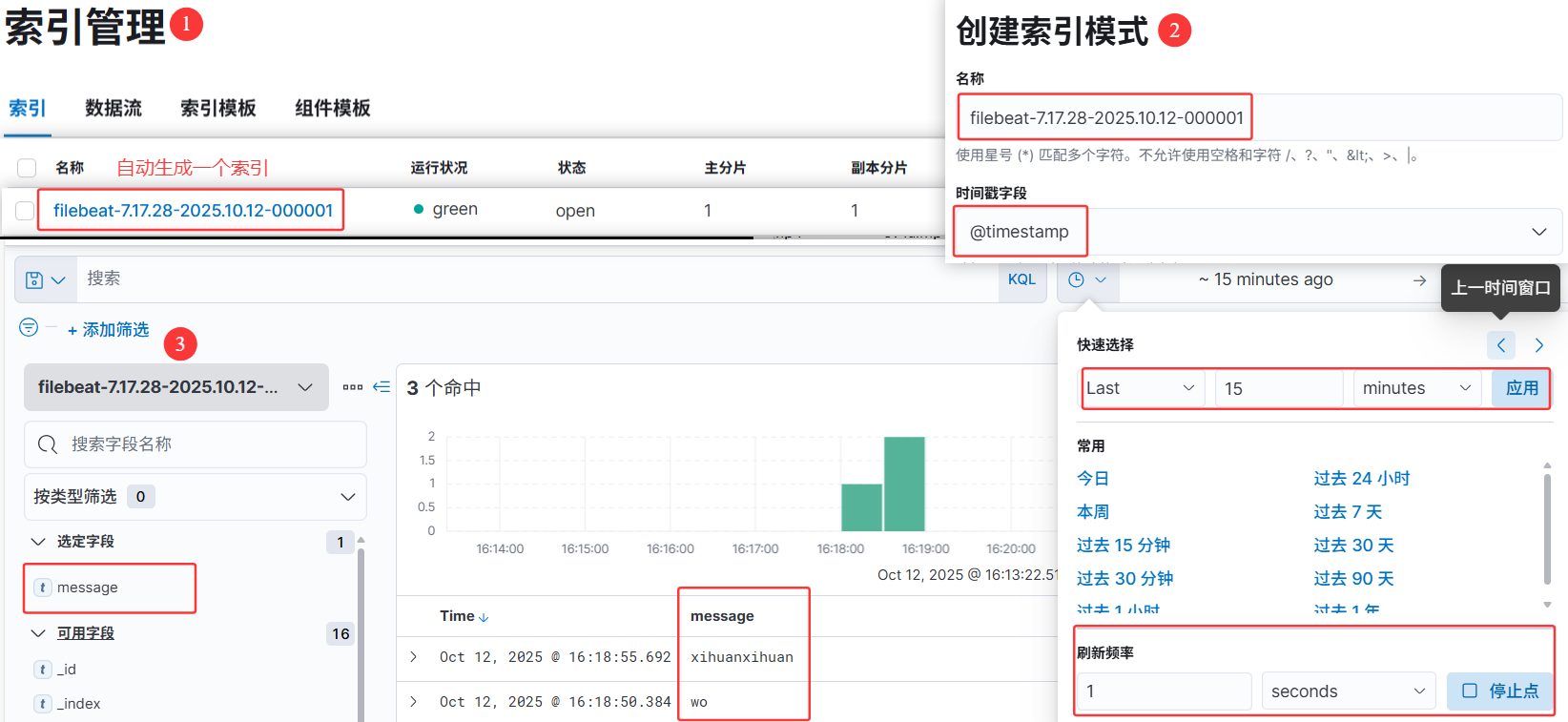Click the shorter histogram bar
This screenshot has height=722, width=1568.
coord(861,507)
